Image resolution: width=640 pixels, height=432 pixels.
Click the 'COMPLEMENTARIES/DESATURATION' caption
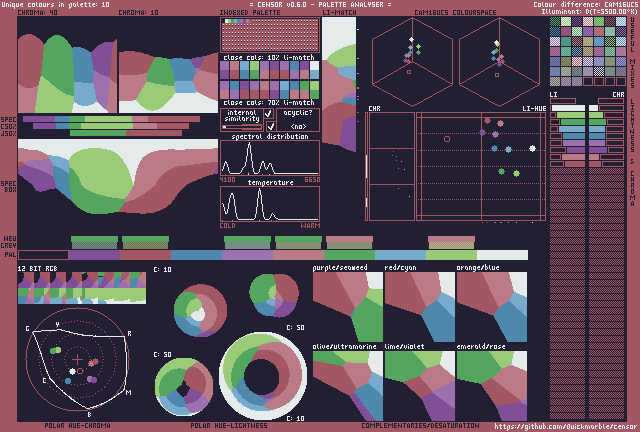coord(420,426)
